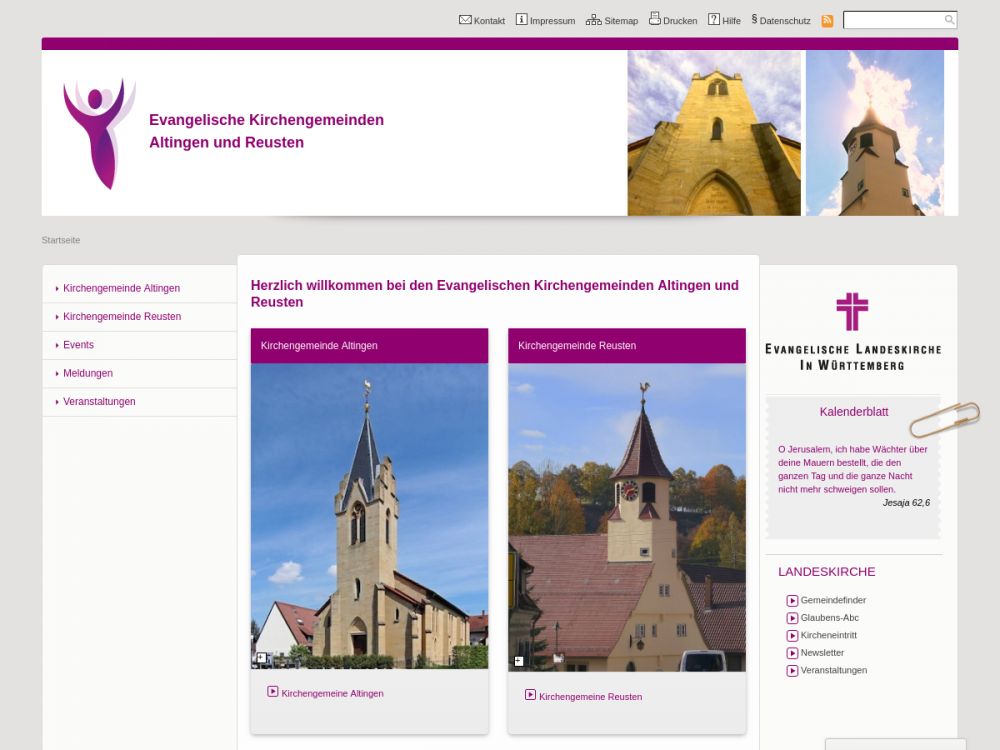Click the Sitemap hierarchy icon
This screenshot has width=1000, height=750.
593,19
